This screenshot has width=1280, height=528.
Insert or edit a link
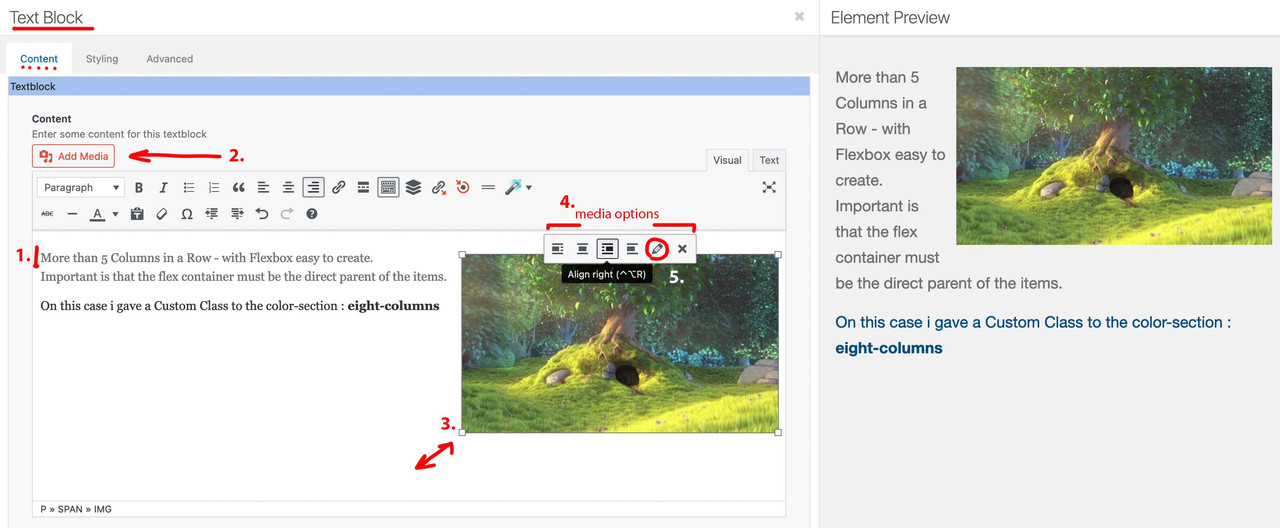pos(339,187)
